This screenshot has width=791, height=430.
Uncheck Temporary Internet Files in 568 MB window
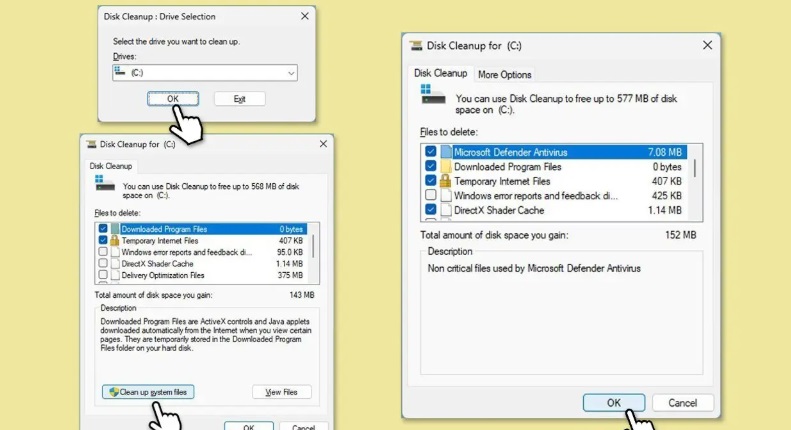pyautogui.click(x=103, y=240)
